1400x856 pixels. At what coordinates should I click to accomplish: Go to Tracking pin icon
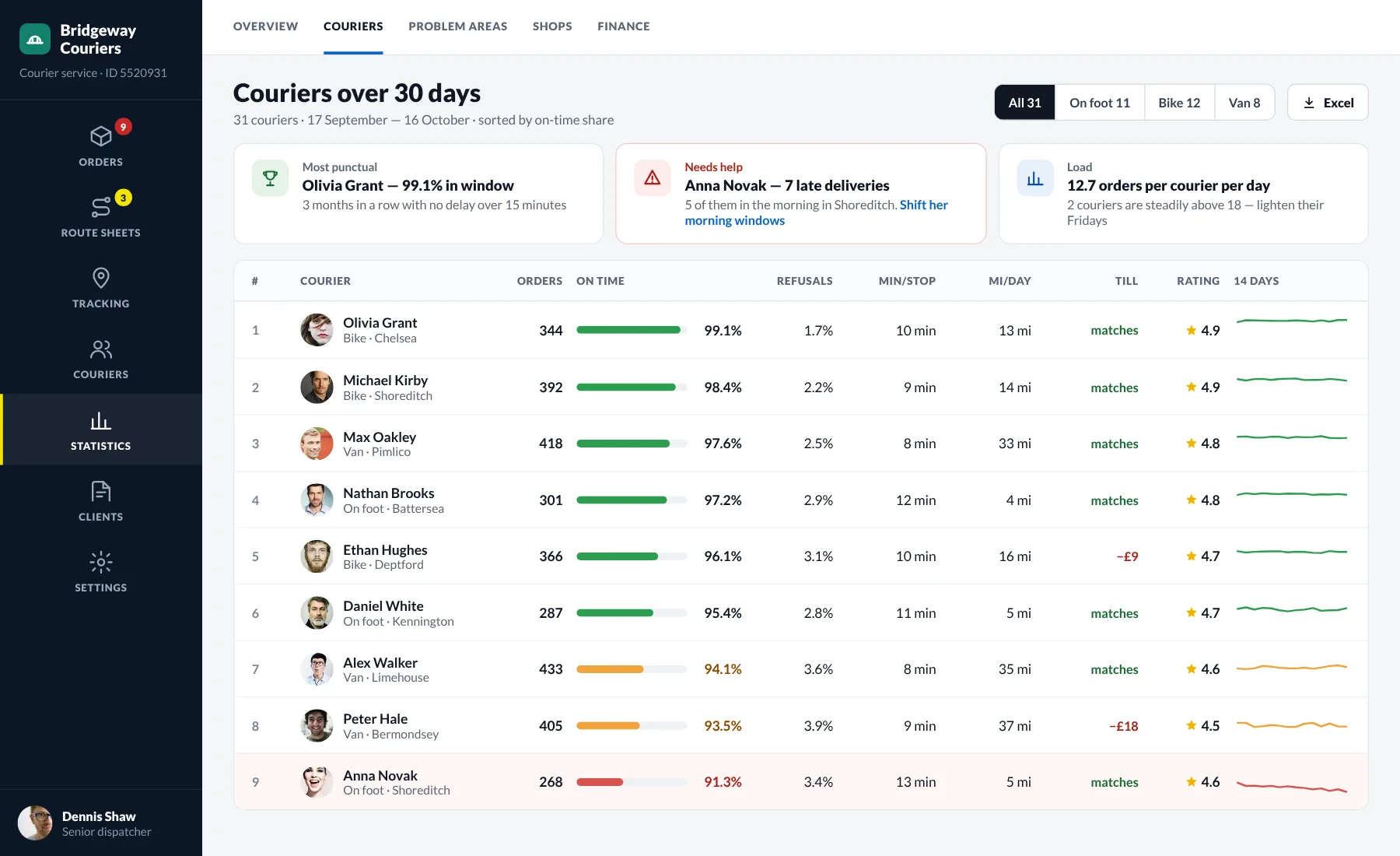(x=100, y=278)
